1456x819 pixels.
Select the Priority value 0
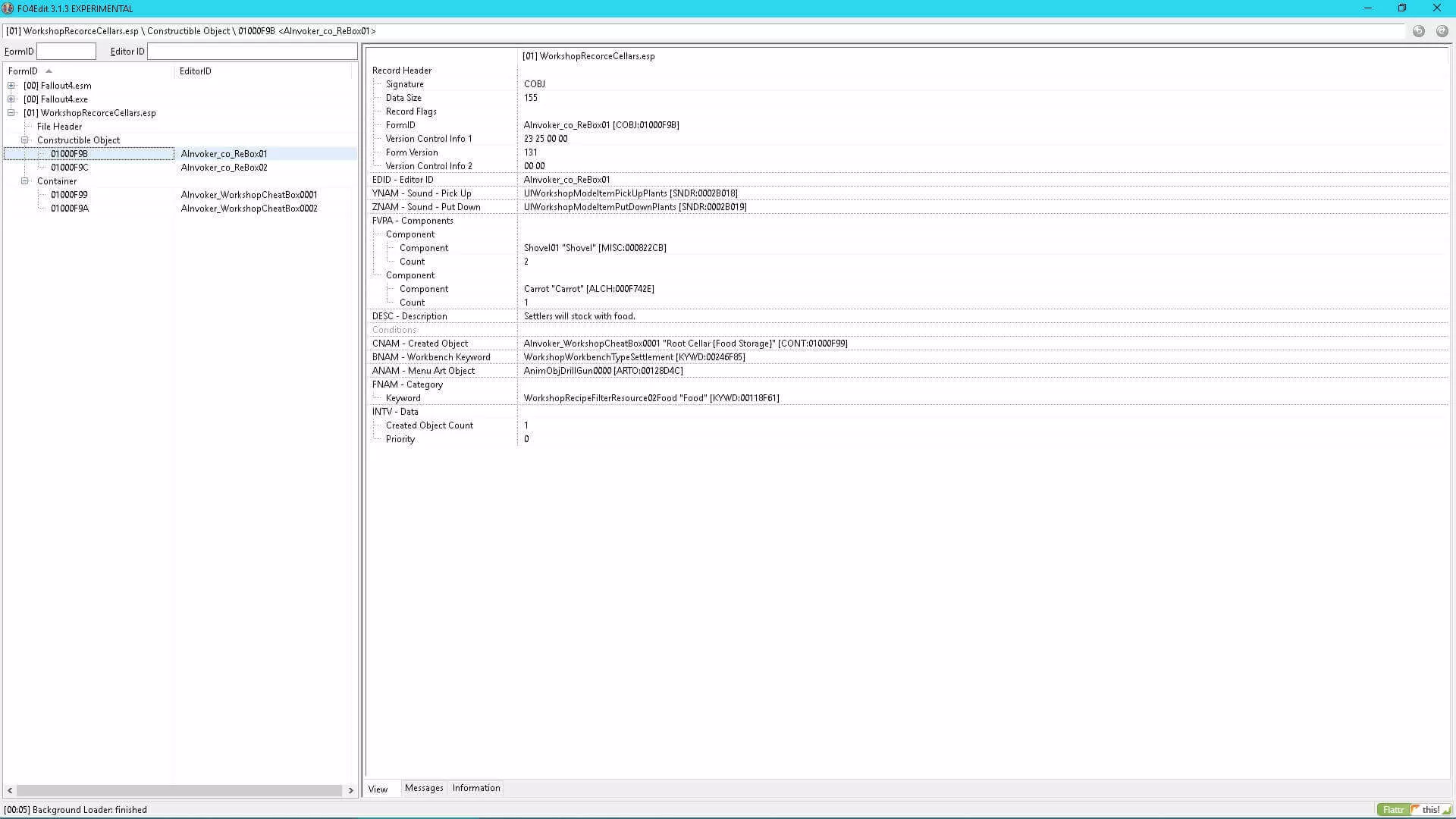[x=526, y=439]
